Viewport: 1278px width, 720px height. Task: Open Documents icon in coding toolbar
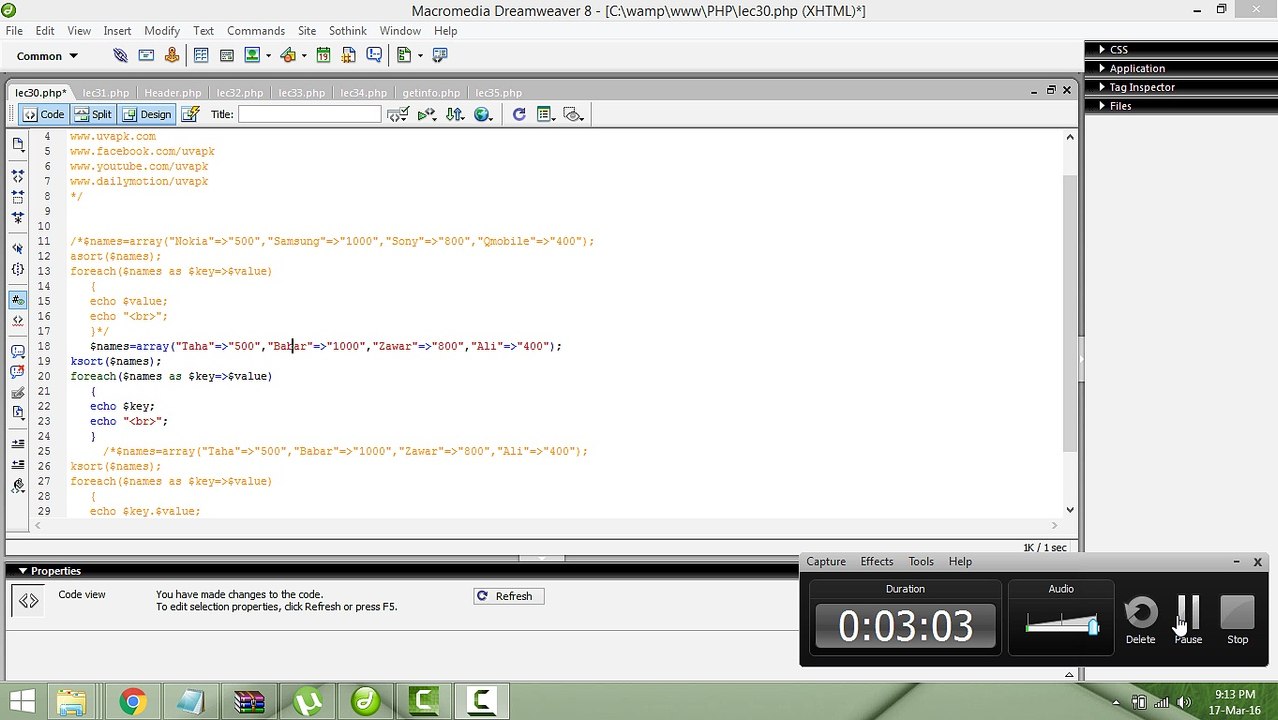pos(18,145)
